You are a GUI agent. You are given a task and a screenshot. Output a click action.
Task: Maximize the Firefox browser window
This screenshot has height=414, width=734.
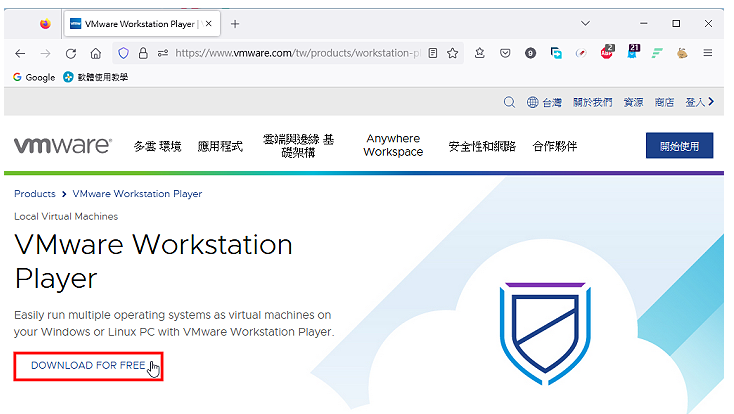click(676, 23)
